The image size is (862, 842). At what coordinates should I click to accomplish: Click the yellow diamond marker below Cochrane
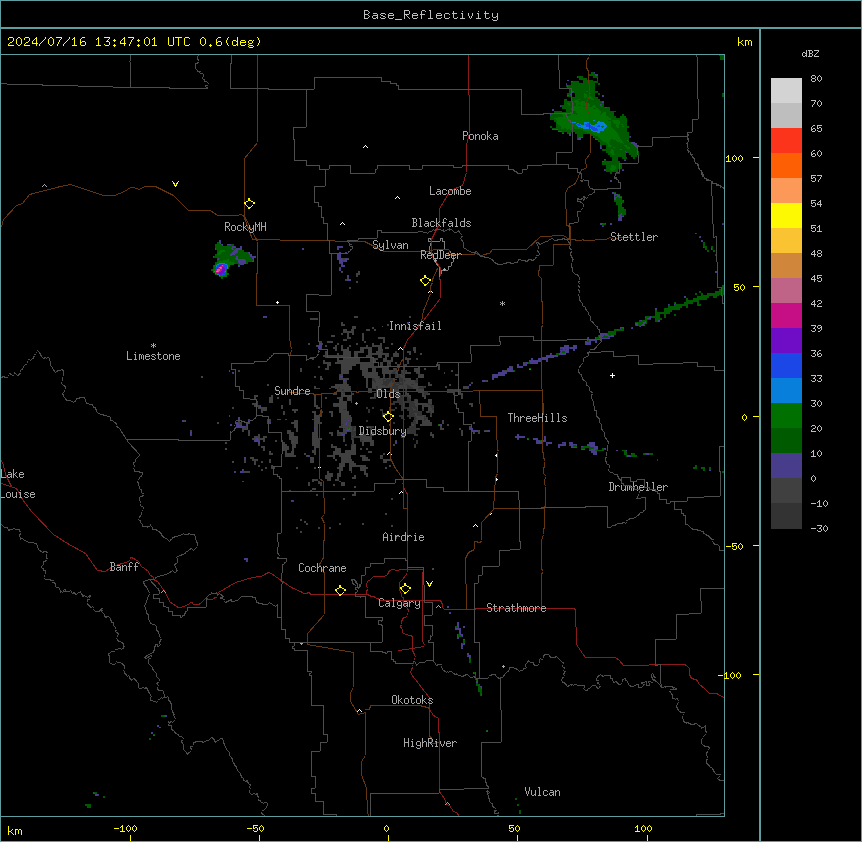(x=340, y=590)
